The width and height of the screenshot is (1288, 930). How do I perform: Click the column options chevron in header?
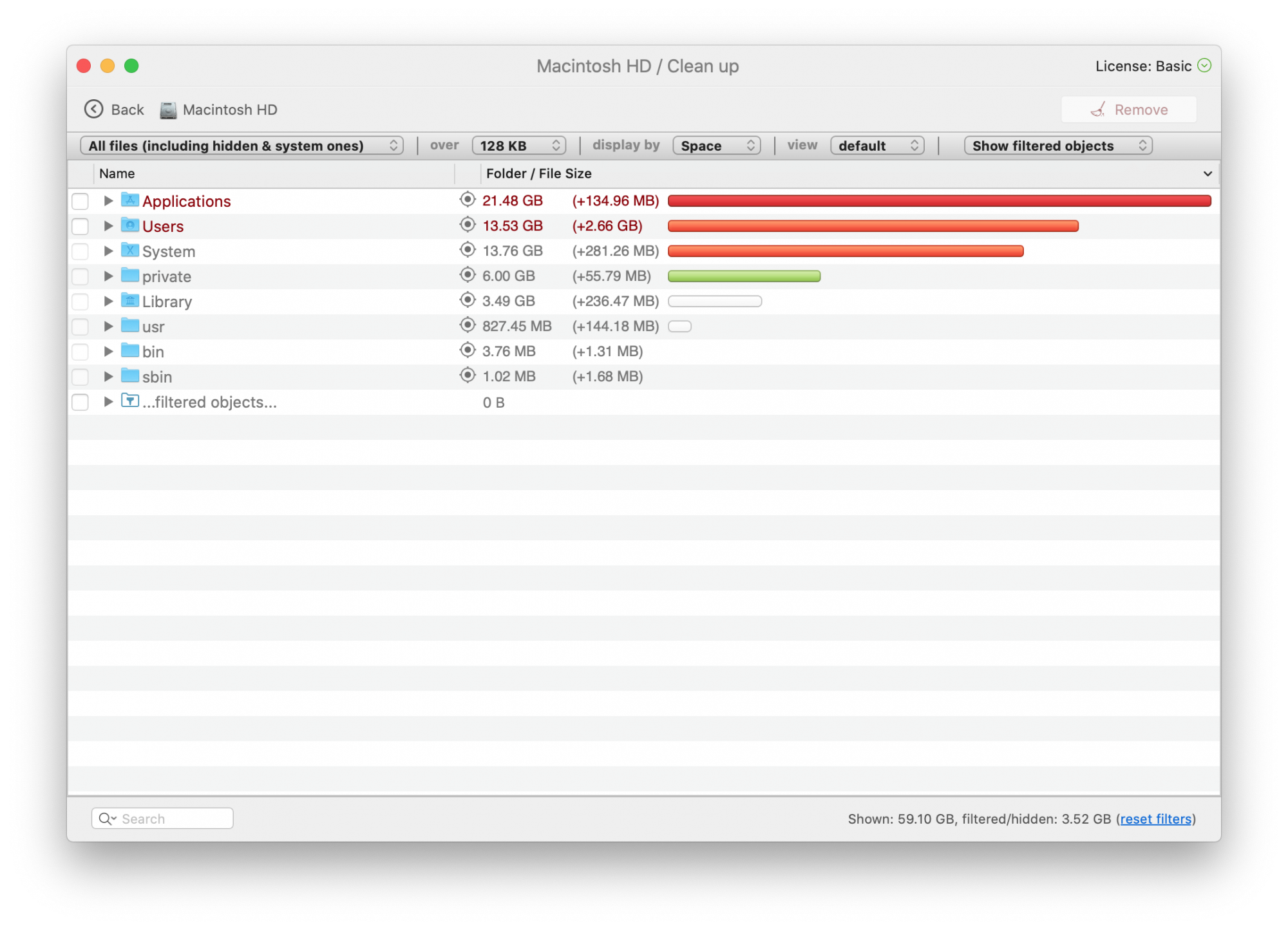click(x=1207, y=174)
